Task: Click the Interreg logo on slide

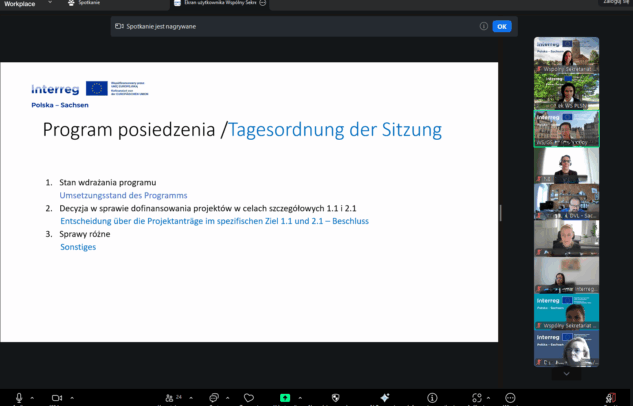Action: click(x=55, y=89)
